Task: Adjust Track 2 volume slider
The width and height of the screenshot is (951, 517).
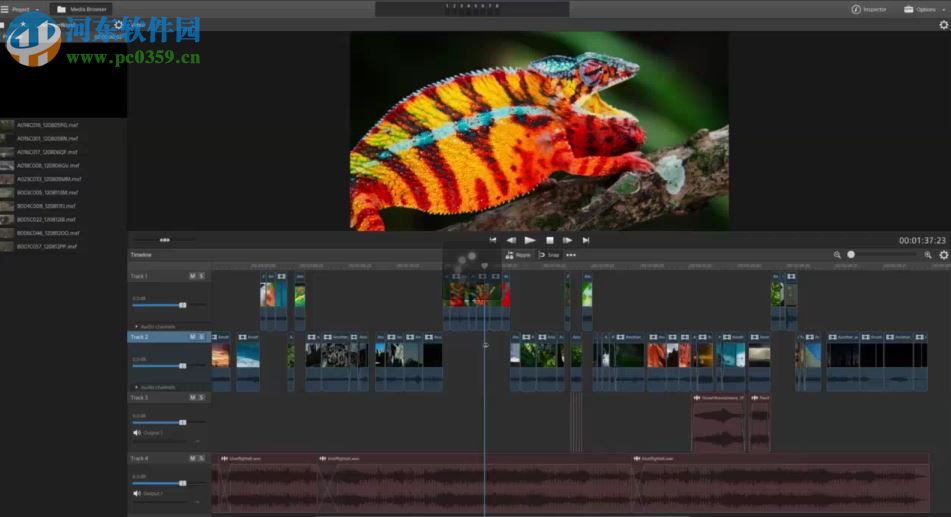Action: point(182,365)
